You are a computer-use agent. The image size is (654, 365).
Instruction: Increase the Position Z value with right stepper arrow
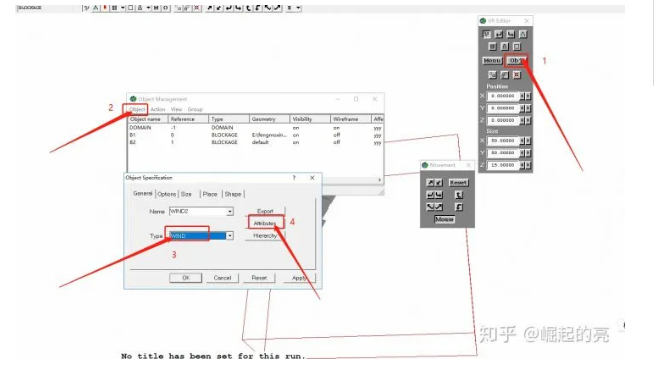pyautogui.click(x=528, y=120)
